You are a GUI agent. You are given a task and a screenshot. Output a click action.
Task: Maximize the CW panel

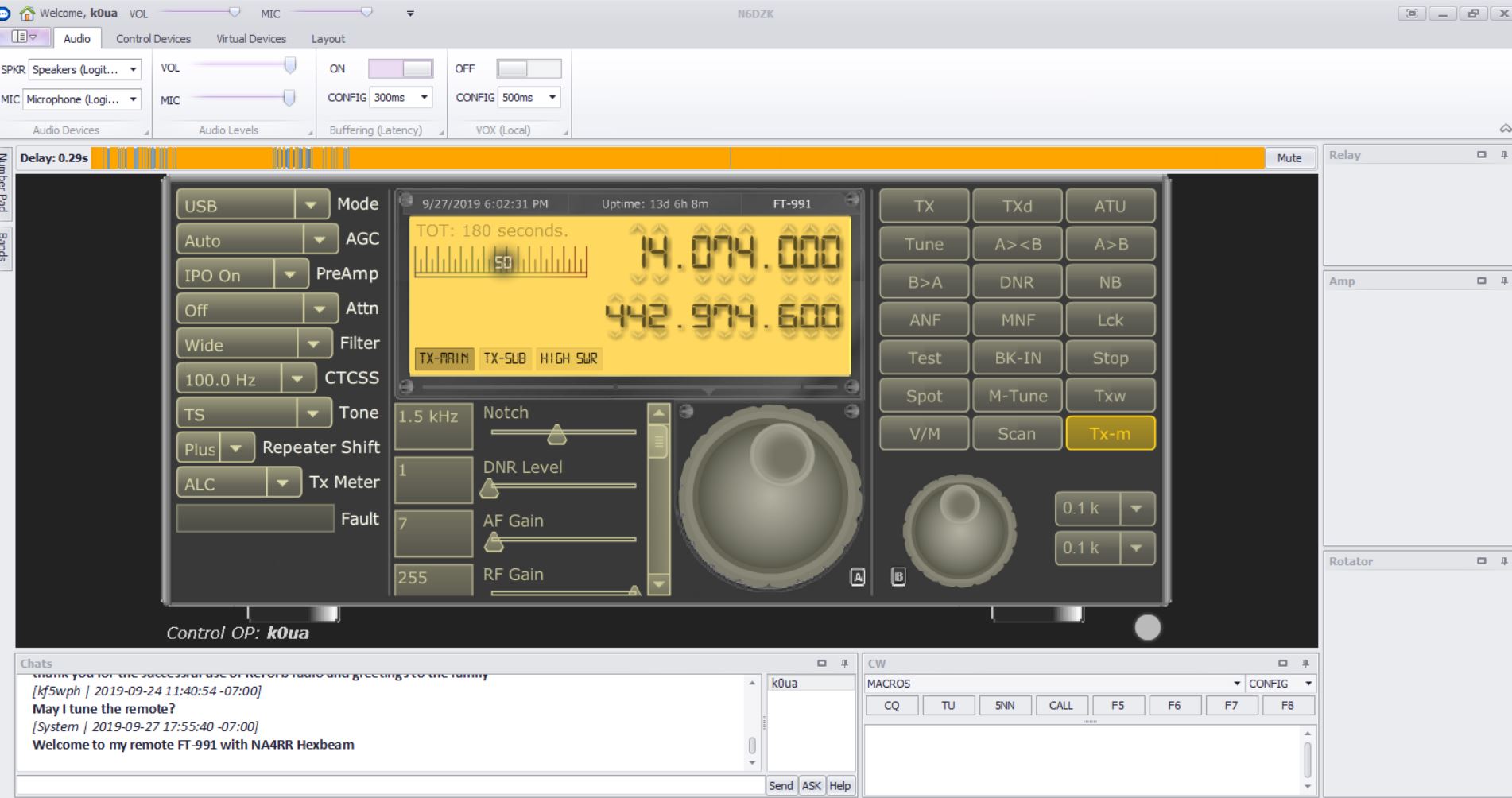pyautogui.click(x=1282, y=663)
